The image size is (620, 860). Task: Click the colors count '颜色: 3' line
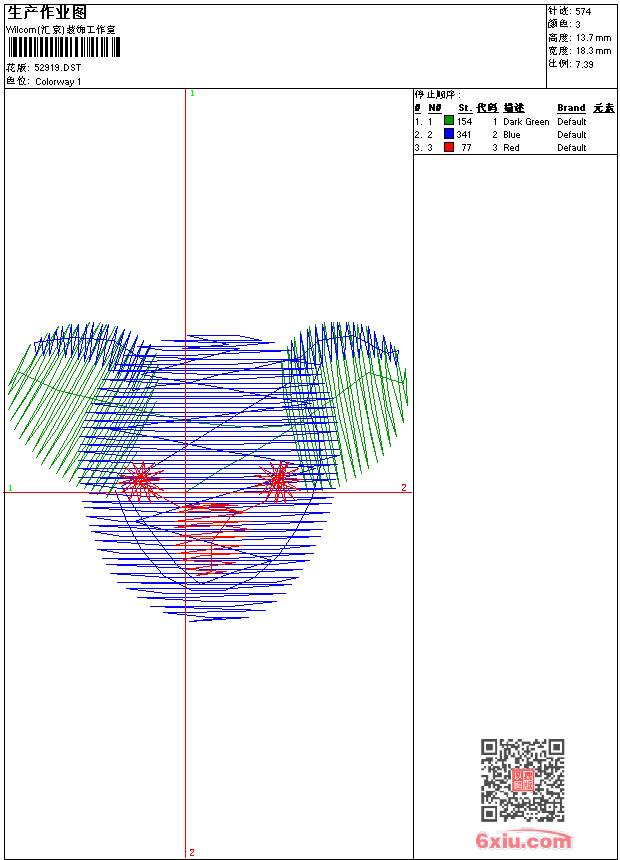click(564, 24)
